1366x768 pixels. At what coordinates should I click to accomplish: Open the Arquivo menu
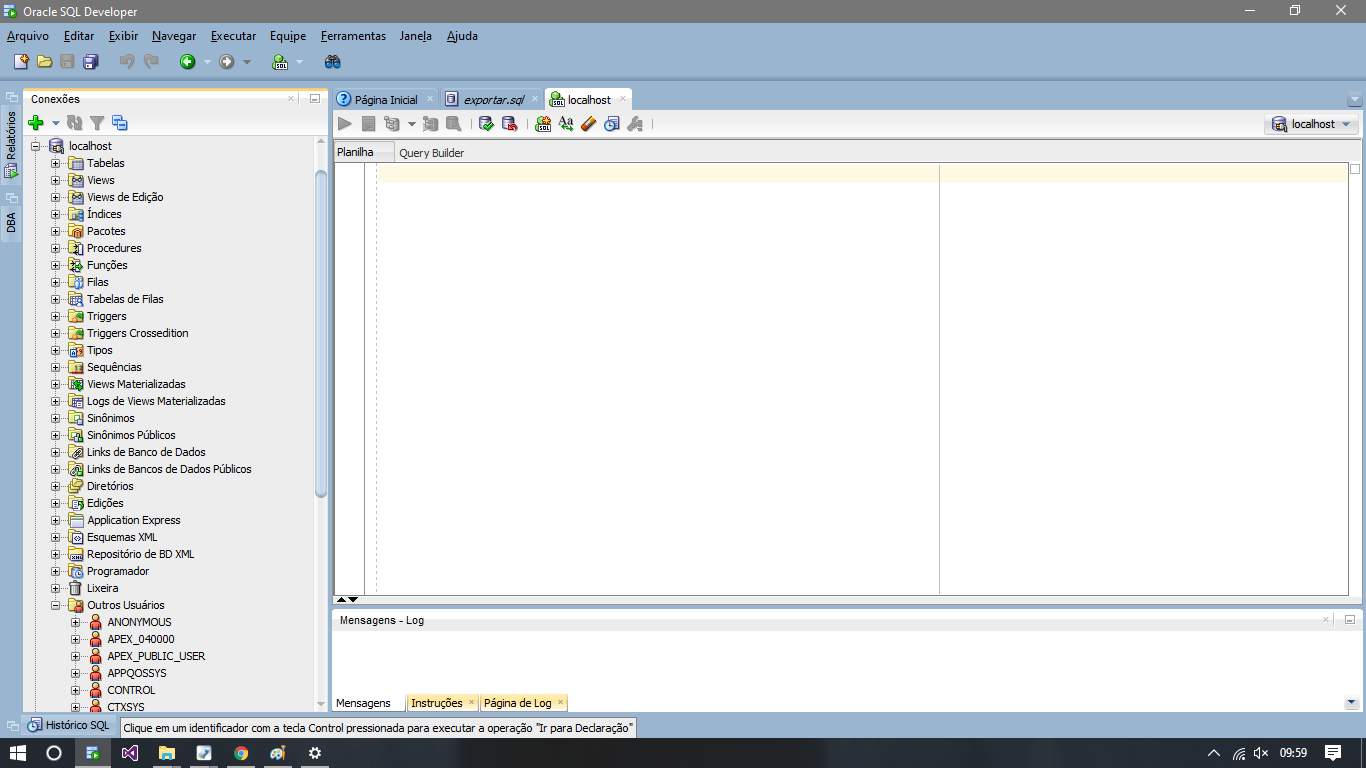[x=28, y=36]
